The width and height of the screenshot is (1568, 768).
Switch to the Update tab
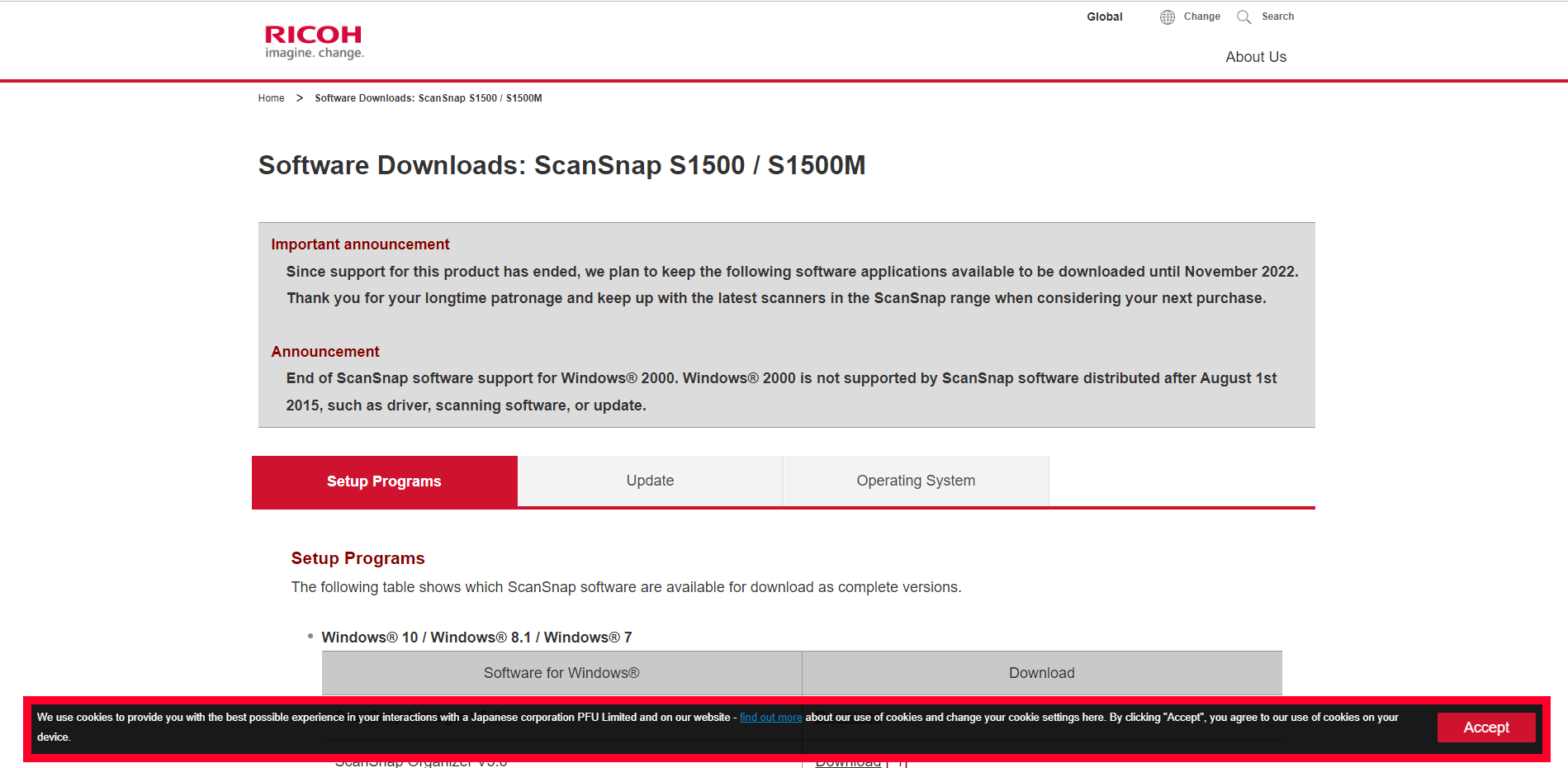[x=650, y=481]
